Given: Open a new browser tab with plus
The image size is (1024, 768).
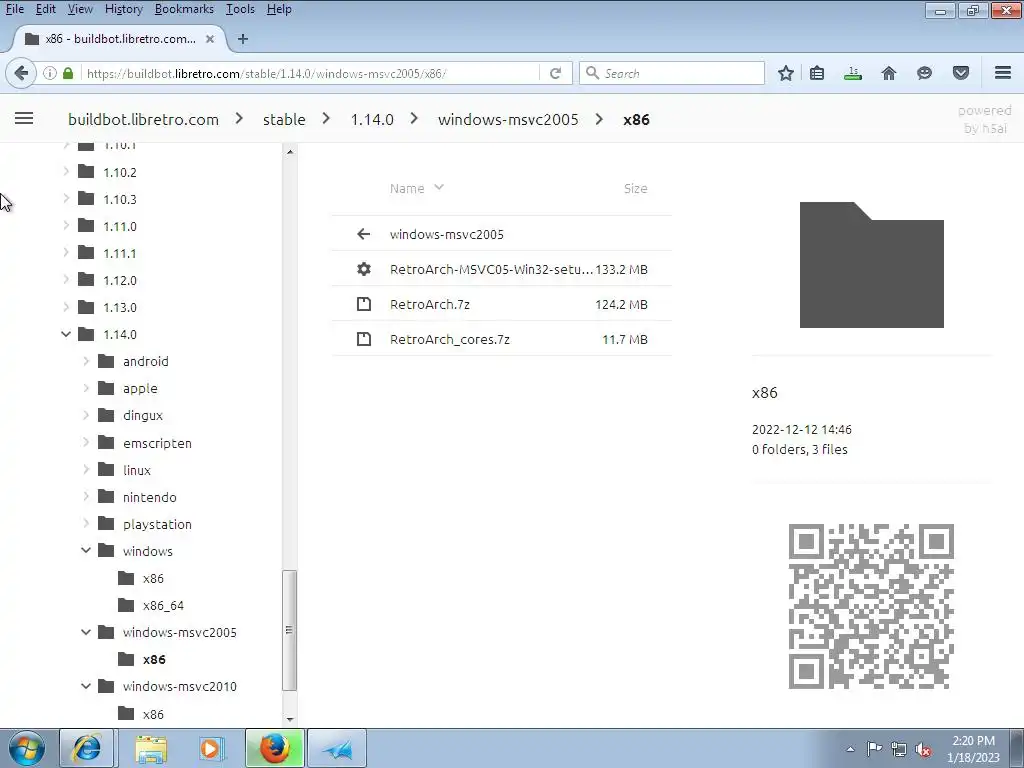Looking at the screenshot, I should click(243, 39).
